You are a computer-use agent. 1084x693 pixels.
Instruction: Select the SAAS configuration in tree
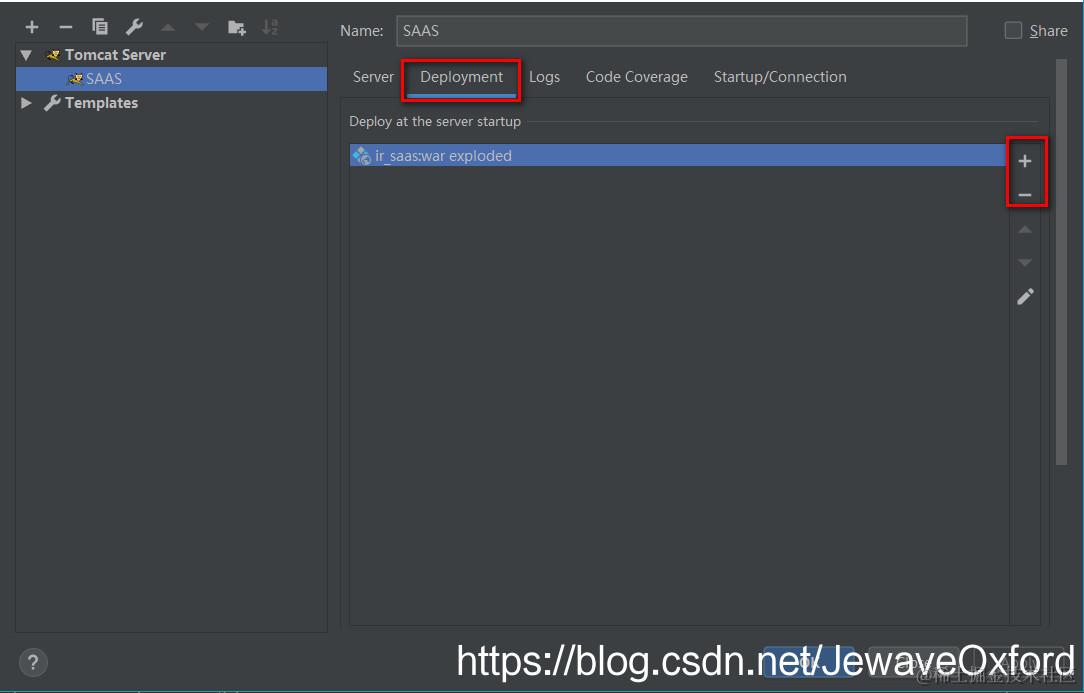coord(171,79)
